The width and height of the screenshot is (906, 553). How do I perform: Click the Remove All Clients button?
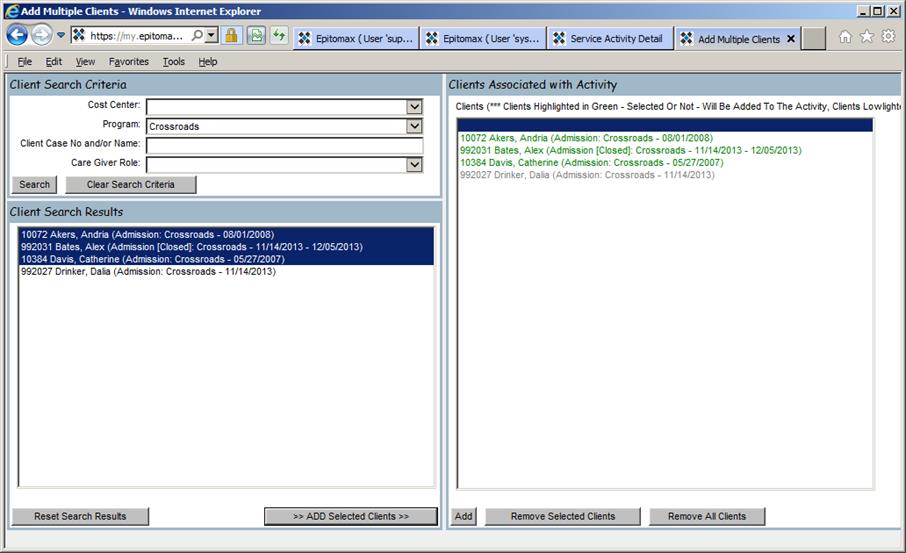point(706,517)
